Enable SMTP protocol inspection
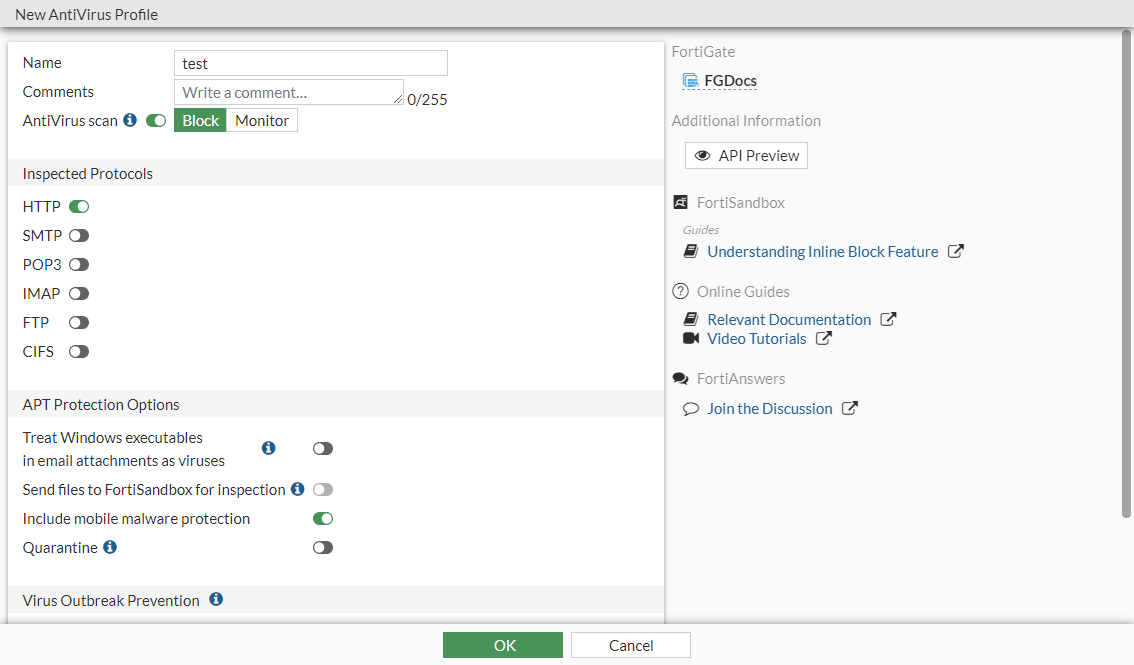The height and width of the screenshot is (665, 1134). point(78,235)
